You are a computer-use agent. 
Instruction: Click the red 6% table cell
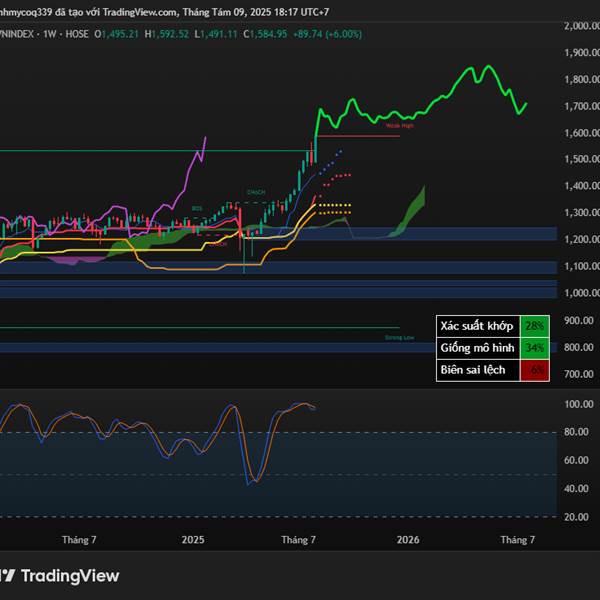535,370
